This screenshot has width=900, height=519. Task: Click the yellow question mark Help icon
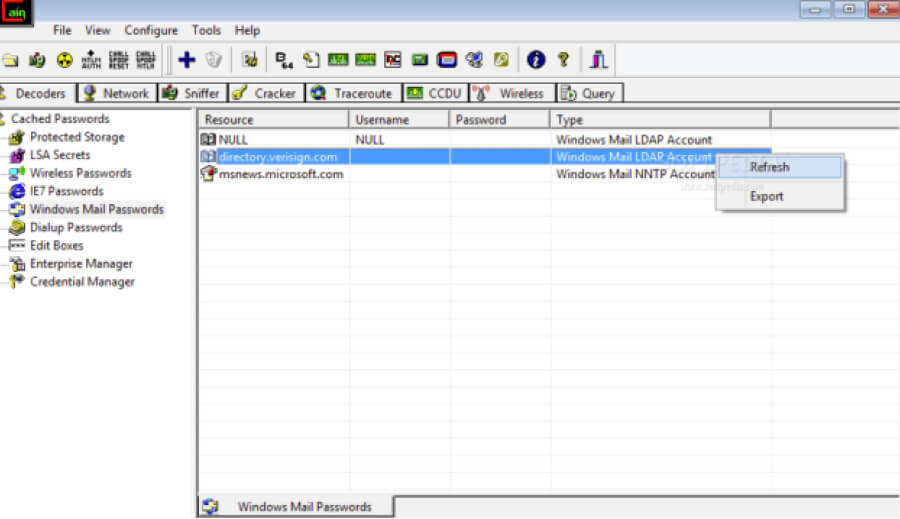pyautogui.click(x=563, y=60)
